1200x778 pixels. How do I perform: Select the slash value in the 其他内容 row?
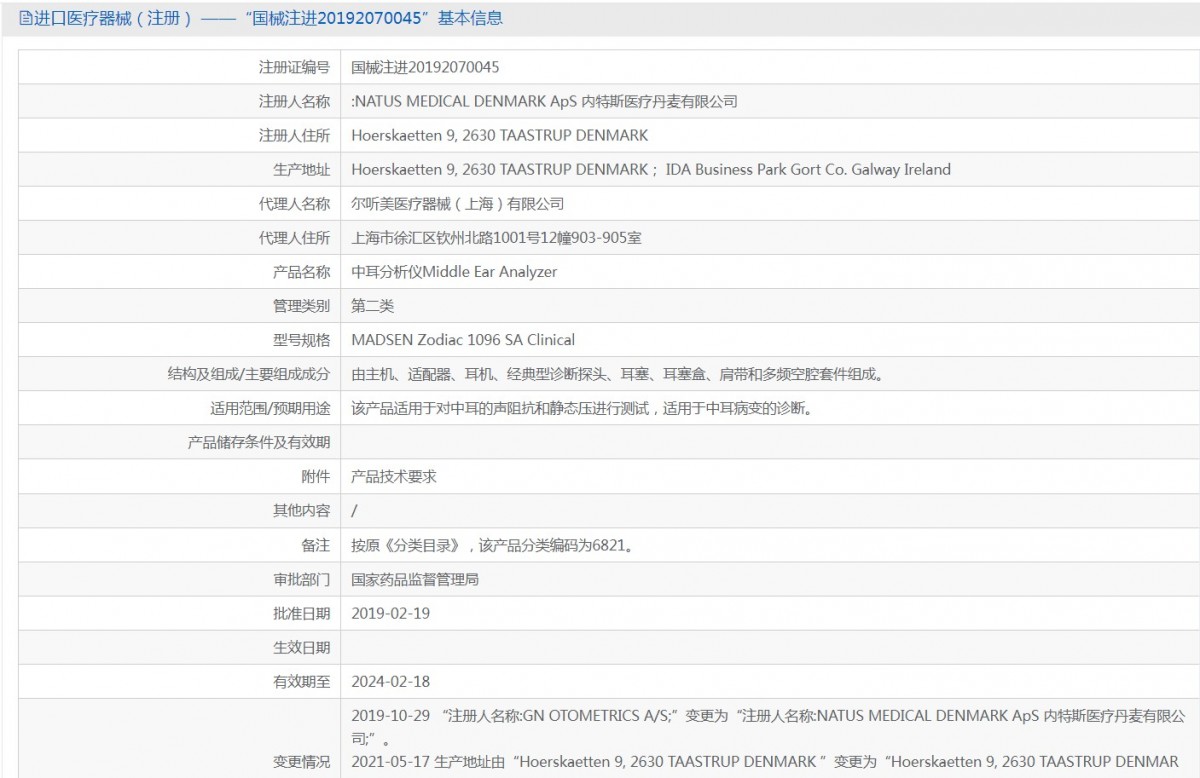[355, 511]
